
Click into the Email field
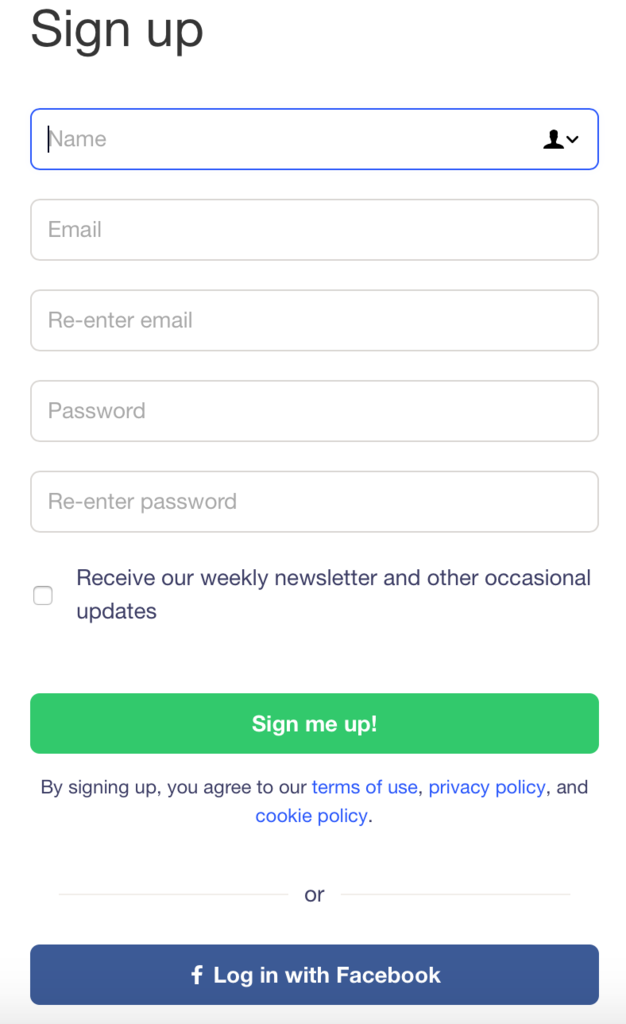point(314,230)
